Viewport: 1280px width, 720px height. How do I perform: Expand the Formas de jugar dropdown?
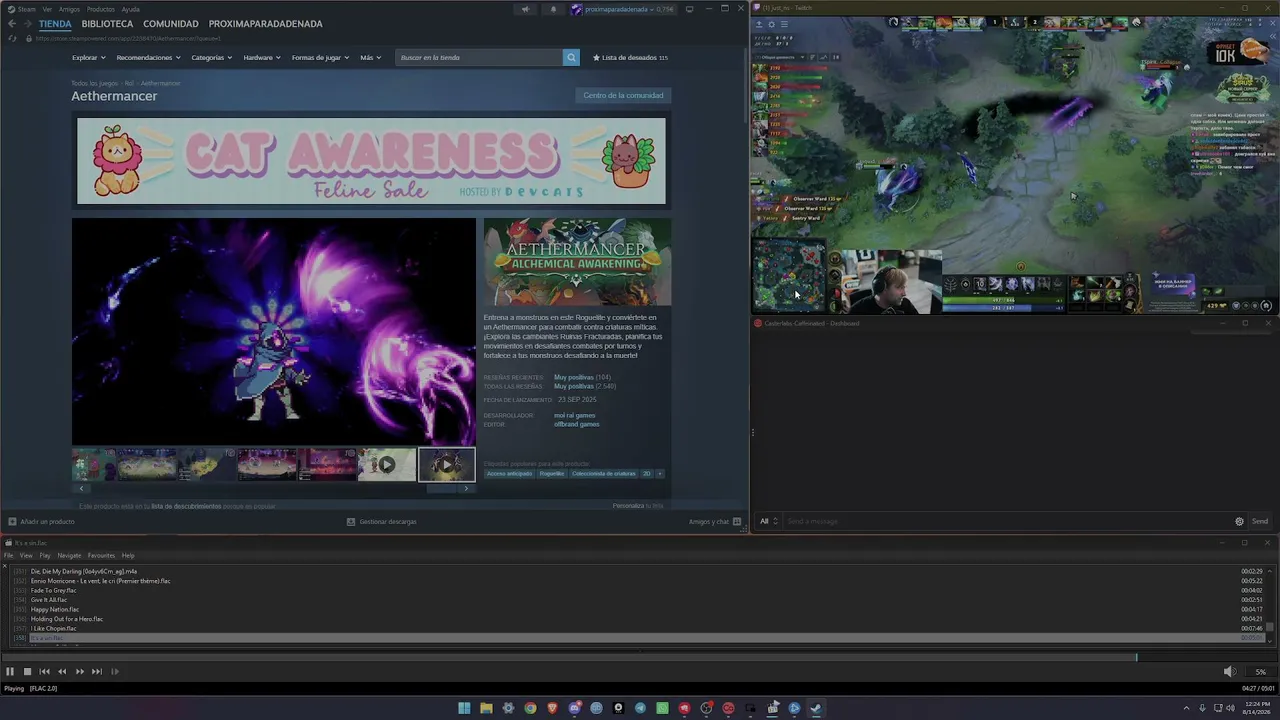point(320,58)
